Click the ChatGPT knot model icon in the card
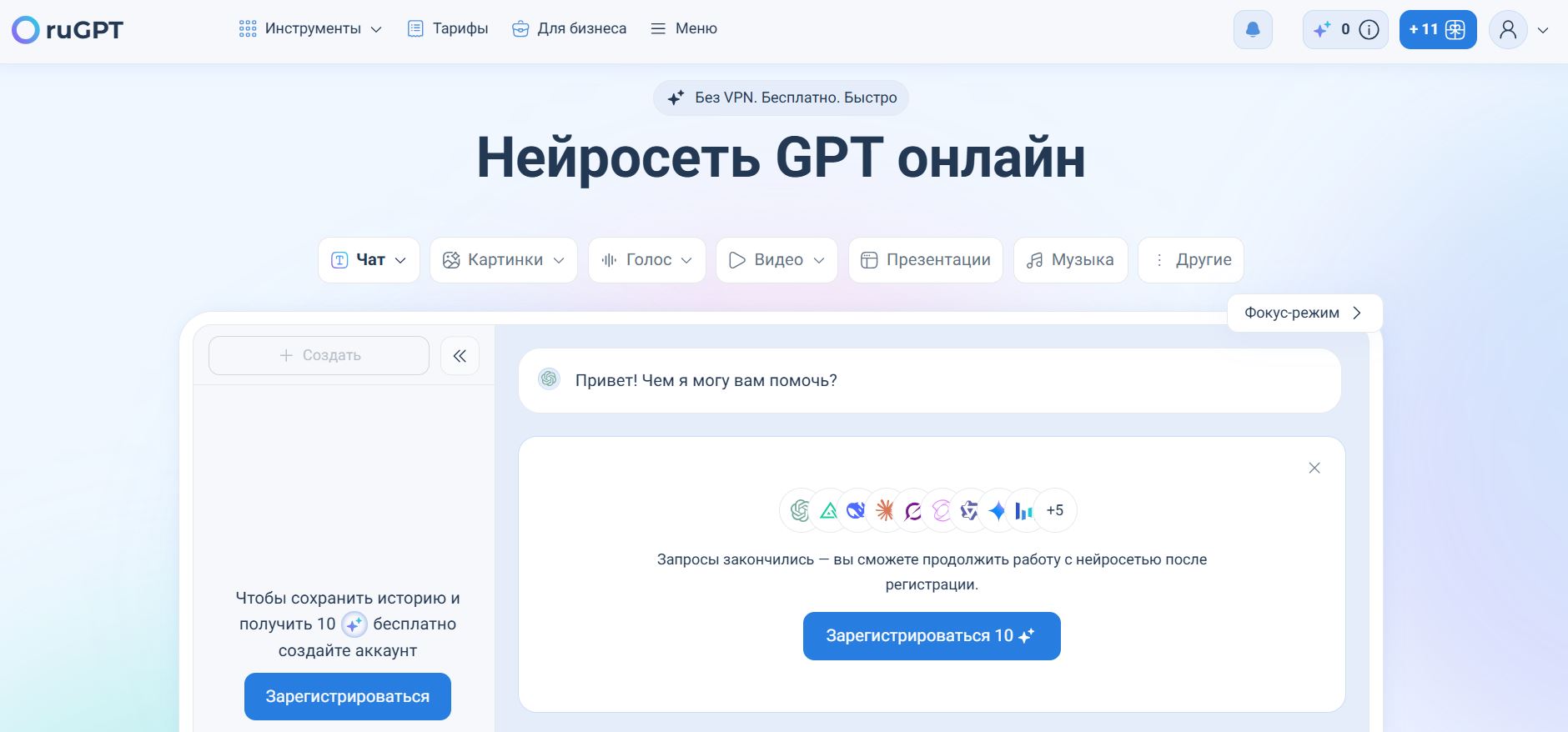1568x732 pixels. (x=800, y=510)
